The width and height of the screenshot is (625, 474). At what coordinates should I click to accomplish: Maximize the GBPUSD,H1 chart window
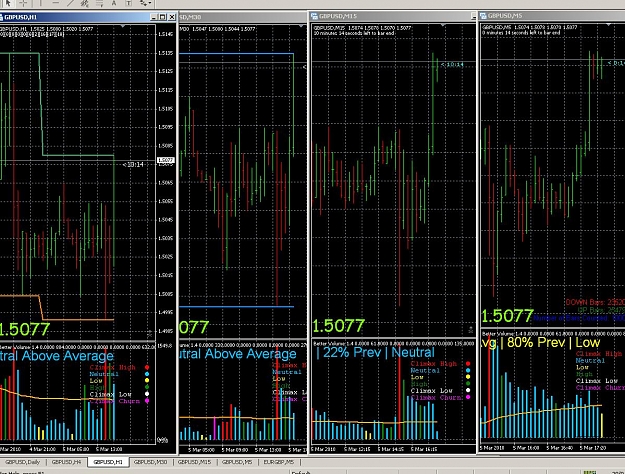point(162,17)
